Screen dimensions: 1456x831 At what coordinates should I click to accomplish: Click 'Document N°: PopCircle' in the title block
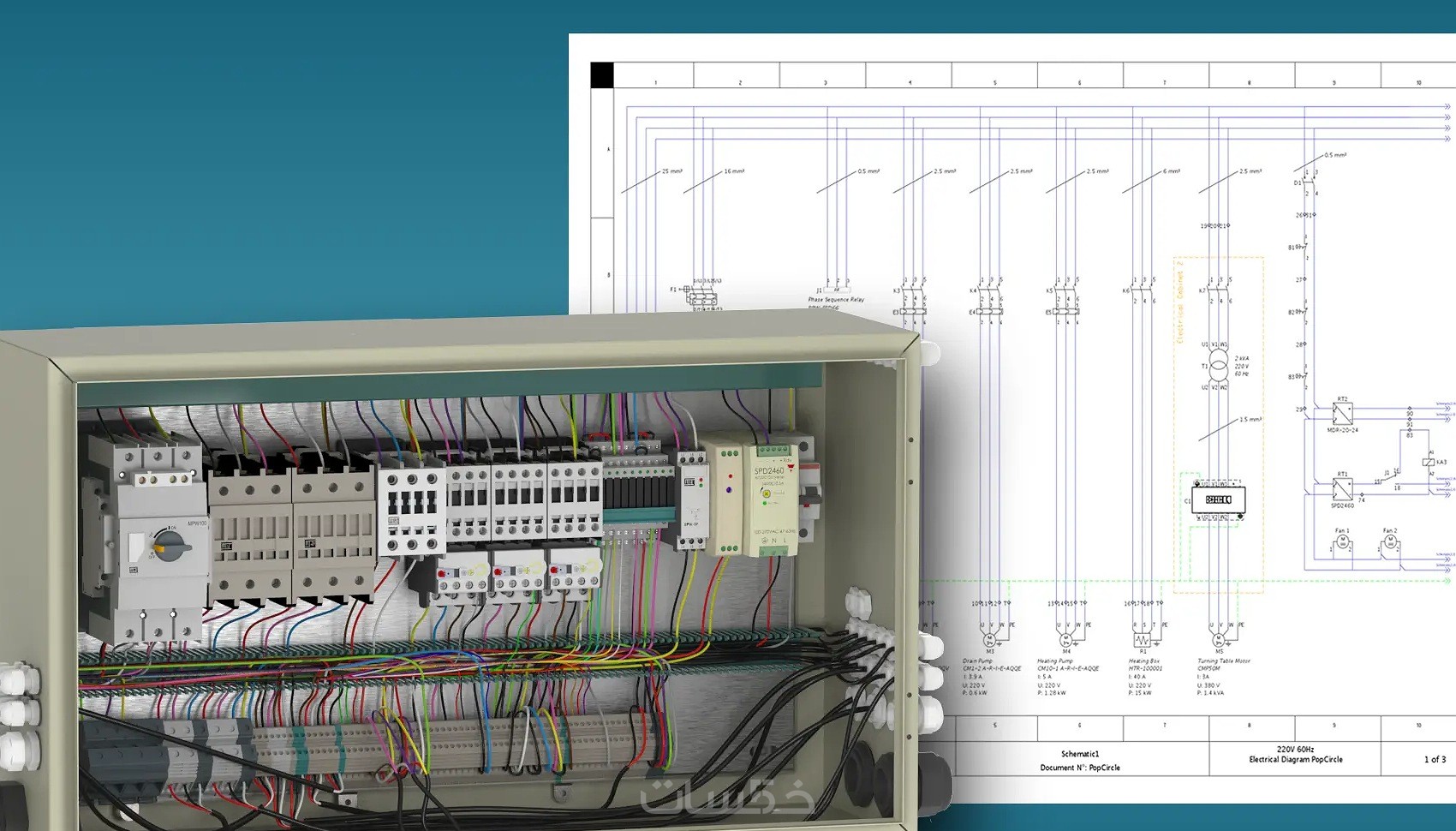coord(1080,768)
